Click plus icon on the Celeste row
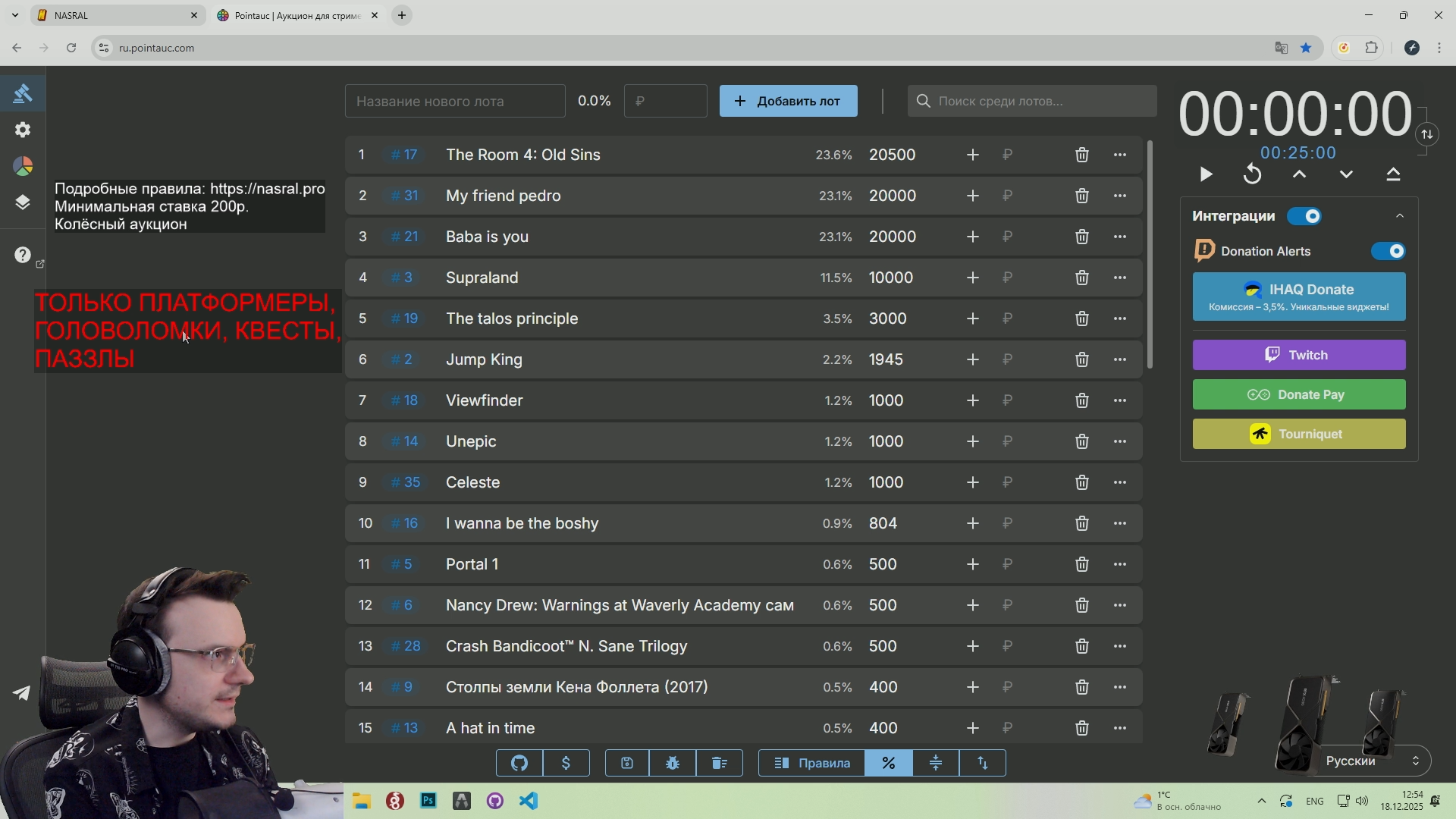 [x=973, y=482]
